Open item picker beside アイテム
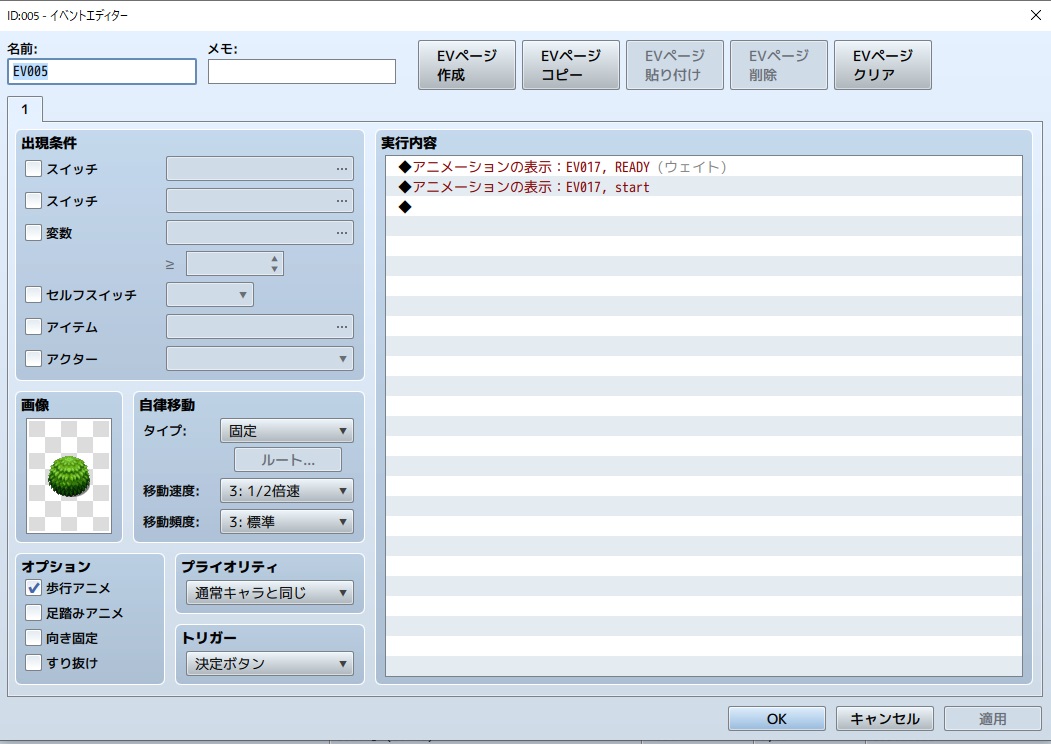The image size is (1051, 744). pyautogui.click(x=342, y=326)
